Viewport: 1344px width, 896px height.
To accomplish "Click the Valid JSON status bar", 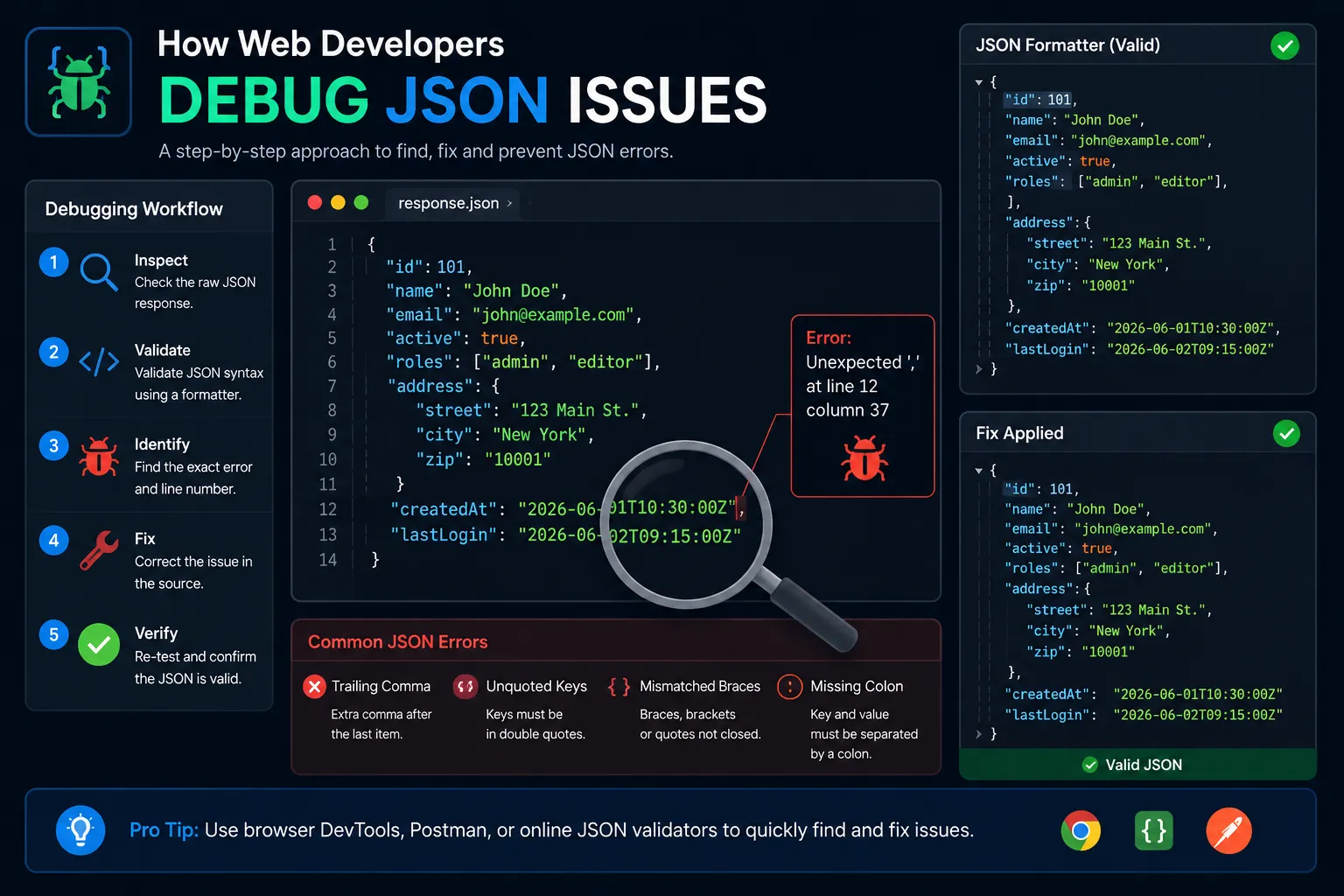I will (1137, 765).
